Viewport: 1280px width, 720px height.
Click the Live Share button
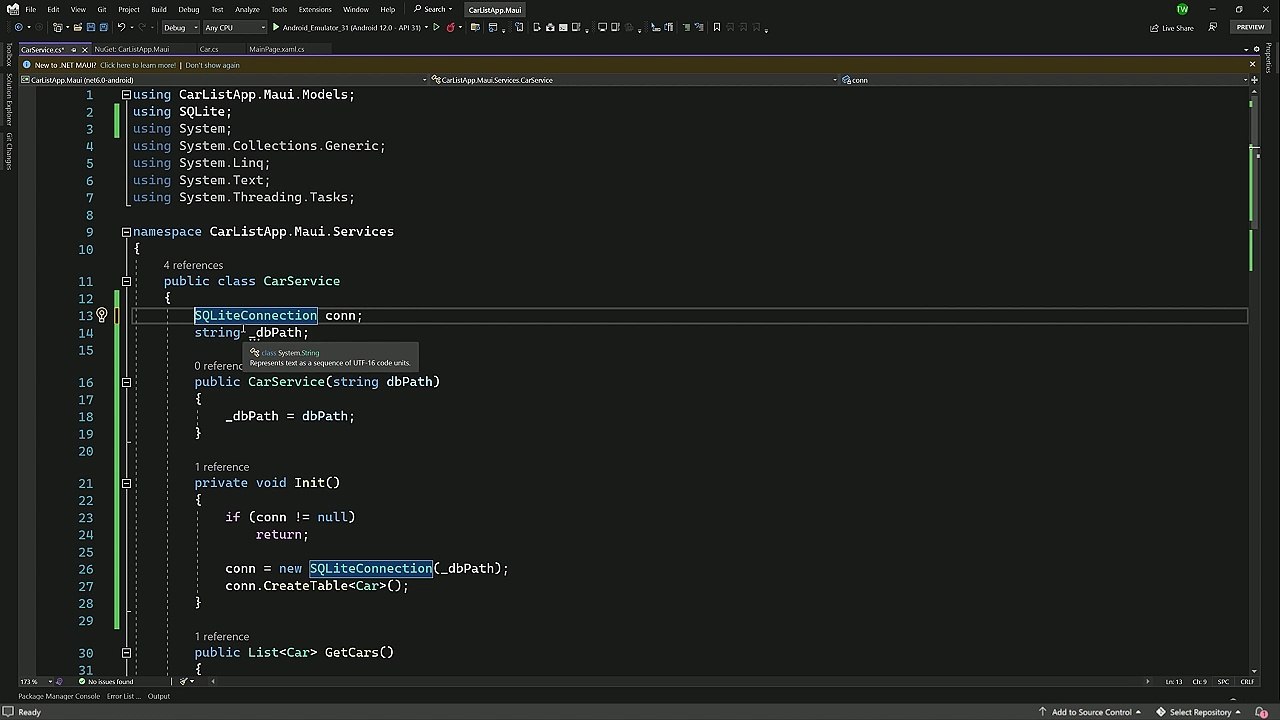(1171, 28)
